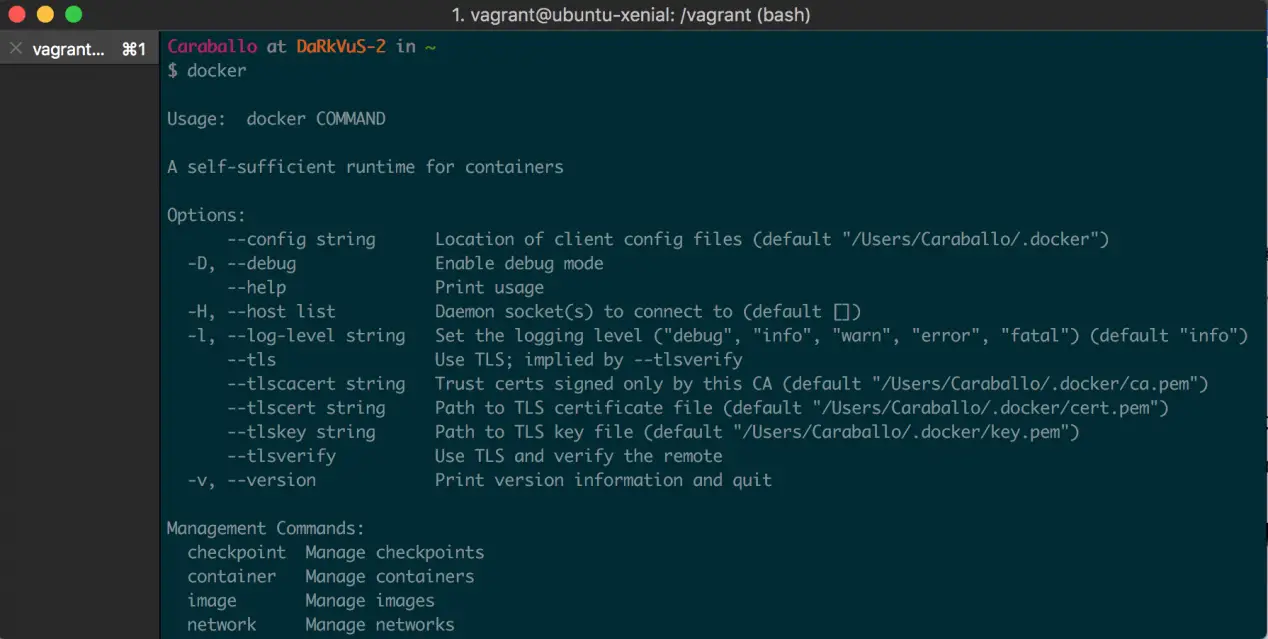
Task: Click the Caraballo username in the prompt
Action: coord(212,47)
